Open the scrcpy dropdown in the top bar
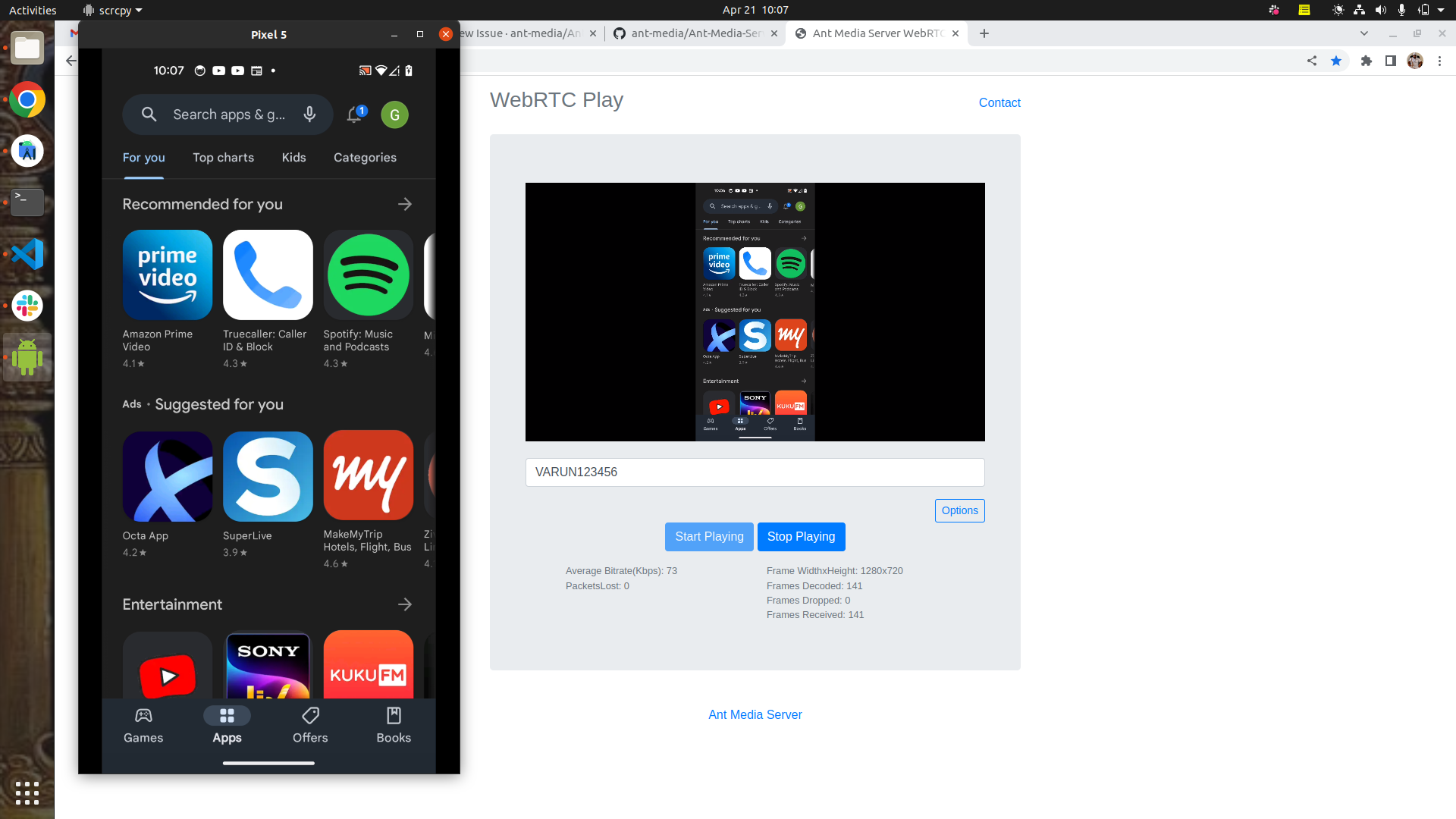 [112, 10]
